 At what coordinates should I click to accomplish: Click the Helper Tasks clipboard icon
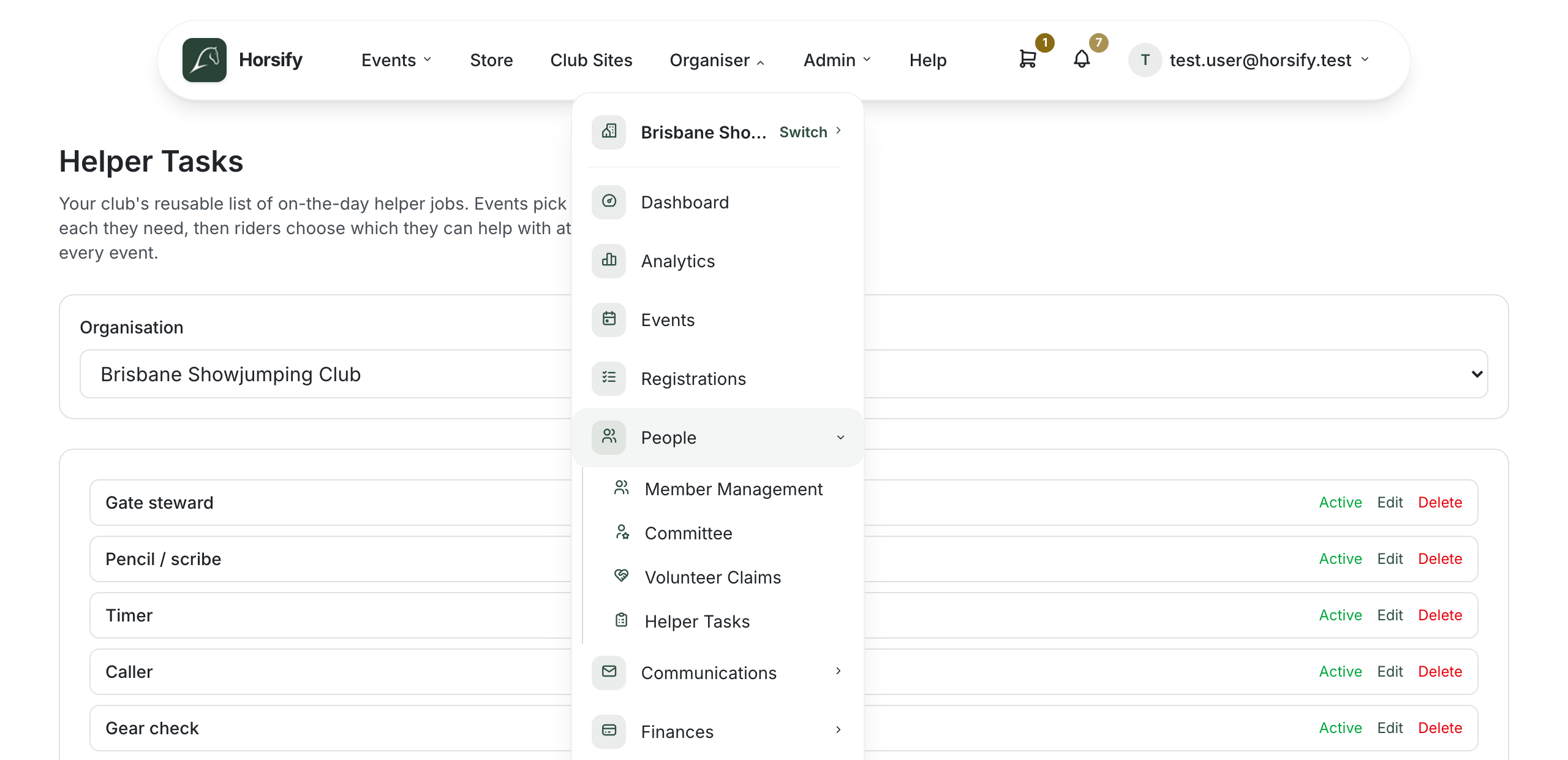point(622,620)
